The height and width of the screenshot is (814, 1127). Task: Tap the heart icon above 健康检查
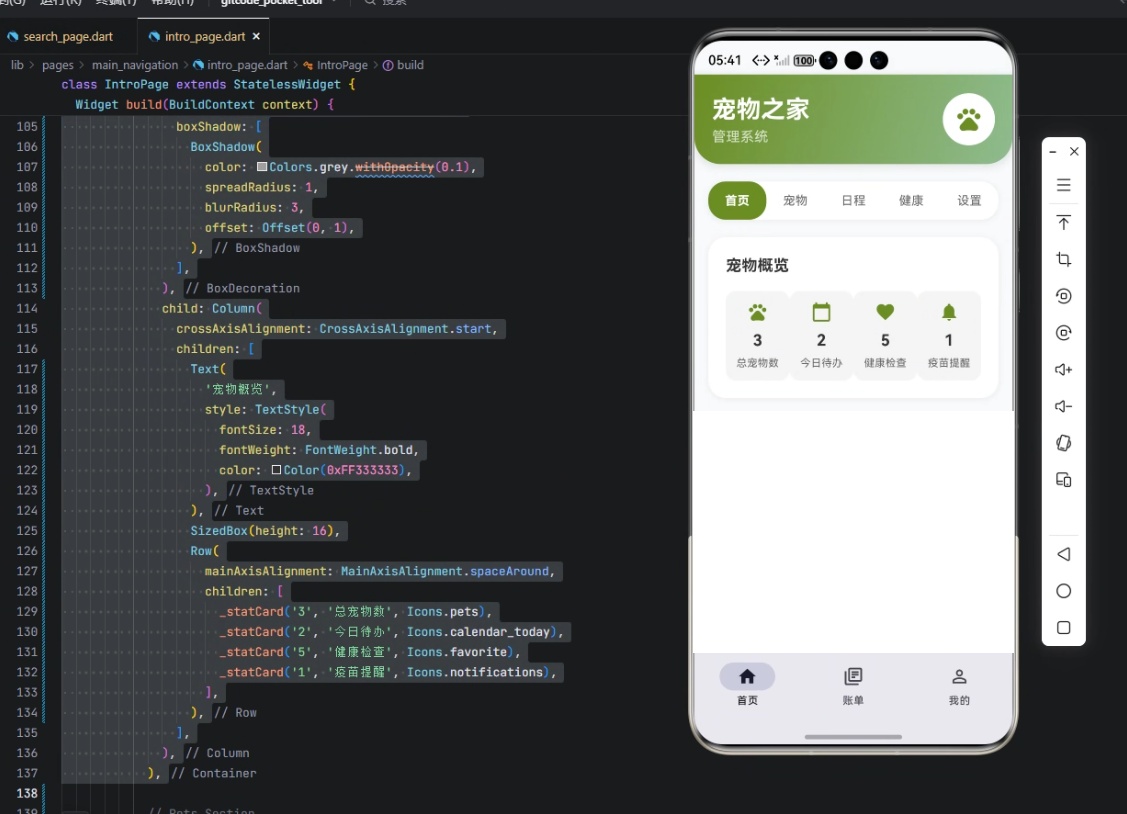[885, 312]
